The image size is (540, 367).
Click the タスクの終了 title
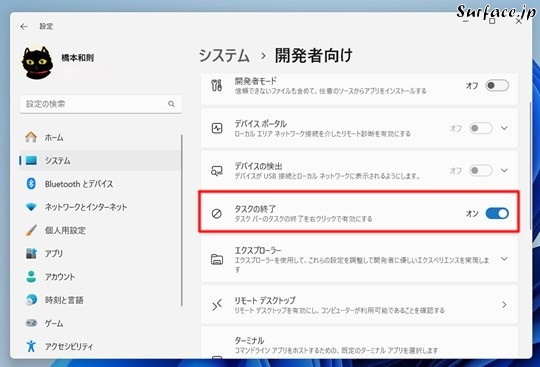coord(255,209)
